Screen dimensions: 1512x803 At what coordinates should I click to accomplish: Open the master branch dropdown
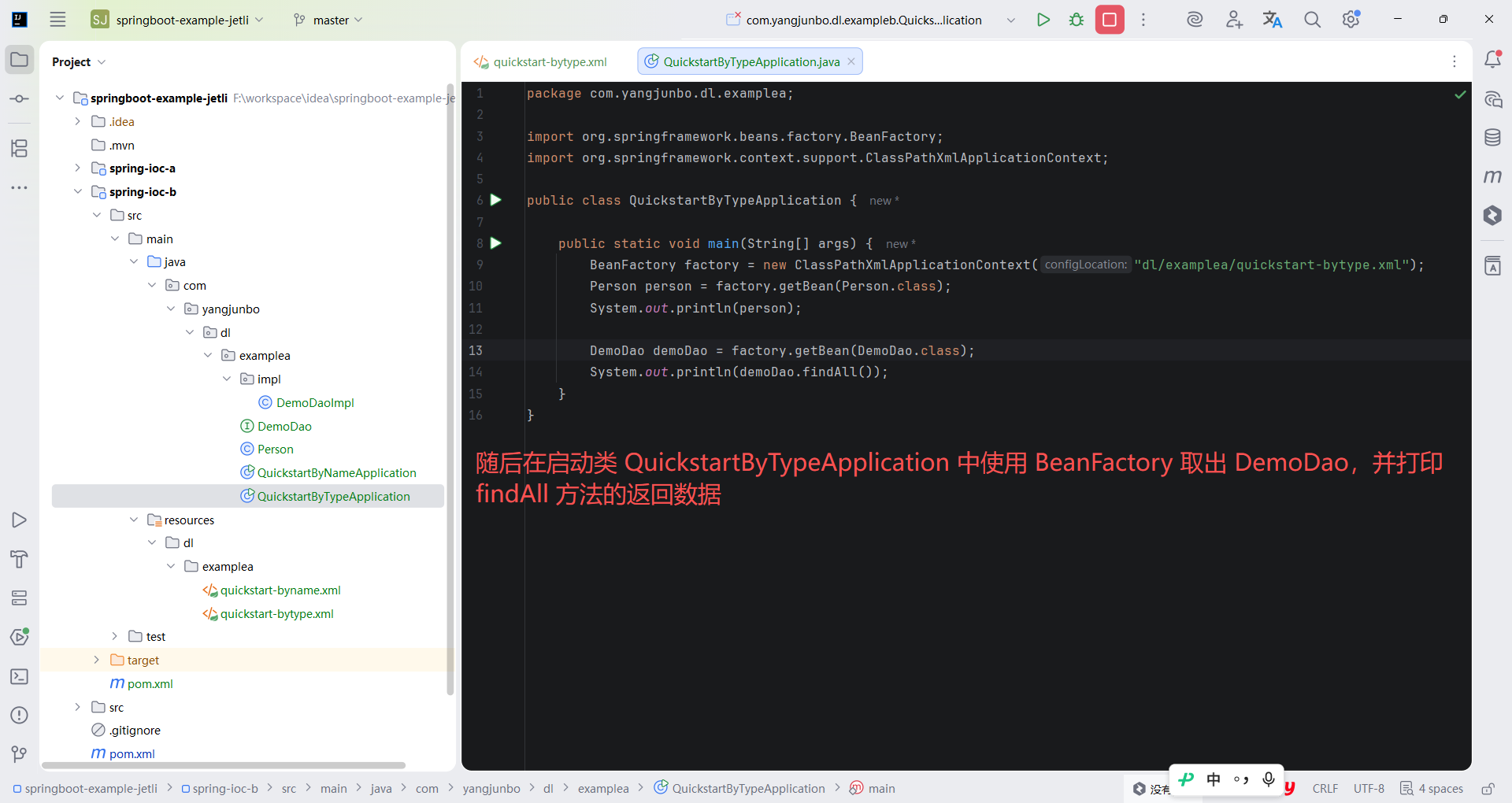[x=328, y=20]
